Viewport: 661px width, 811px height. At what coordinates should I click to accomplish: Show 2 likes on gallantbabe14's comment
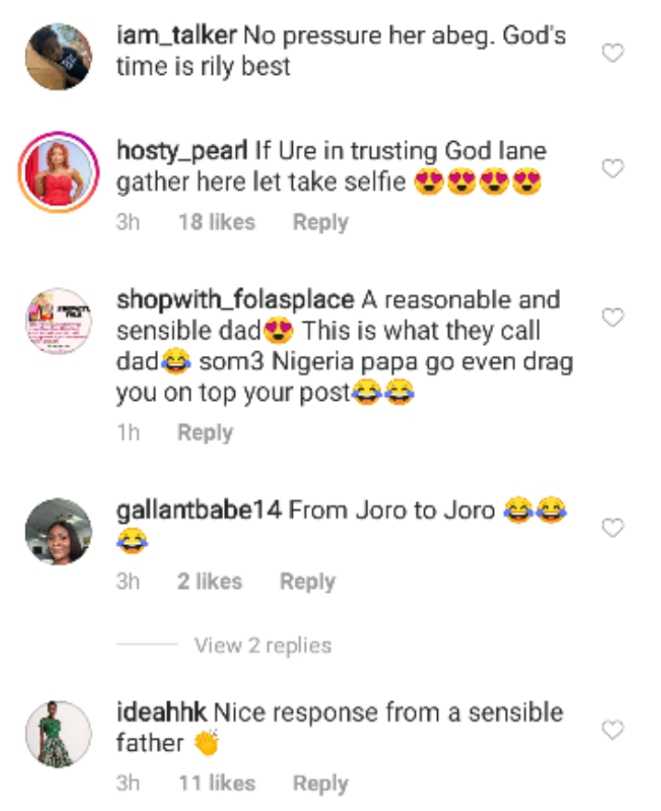coord(209,581)
